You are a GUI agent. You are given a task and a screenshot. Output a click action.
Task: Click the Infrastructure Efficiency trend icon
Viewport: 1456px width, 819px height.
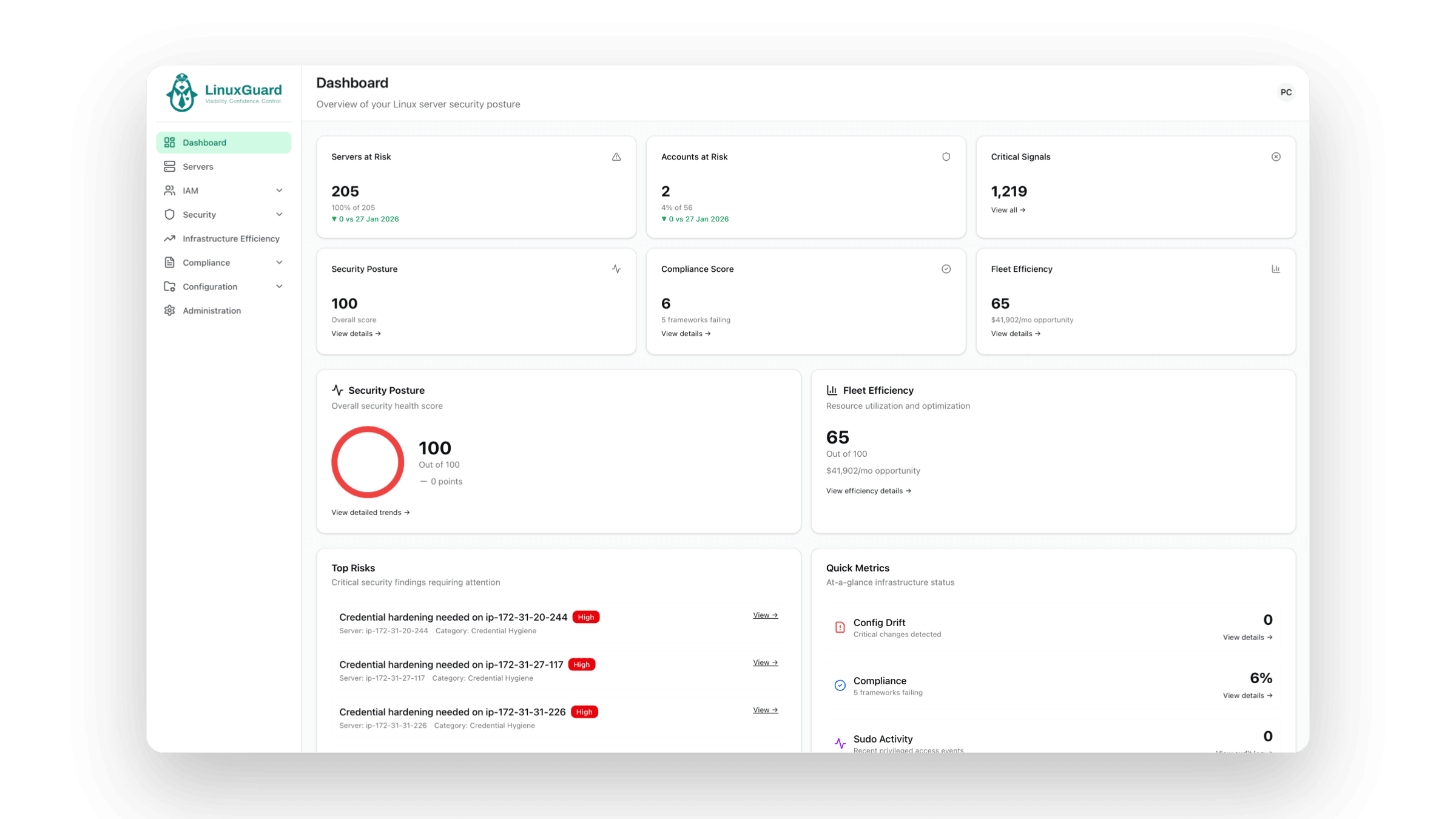tap(170, 238)
